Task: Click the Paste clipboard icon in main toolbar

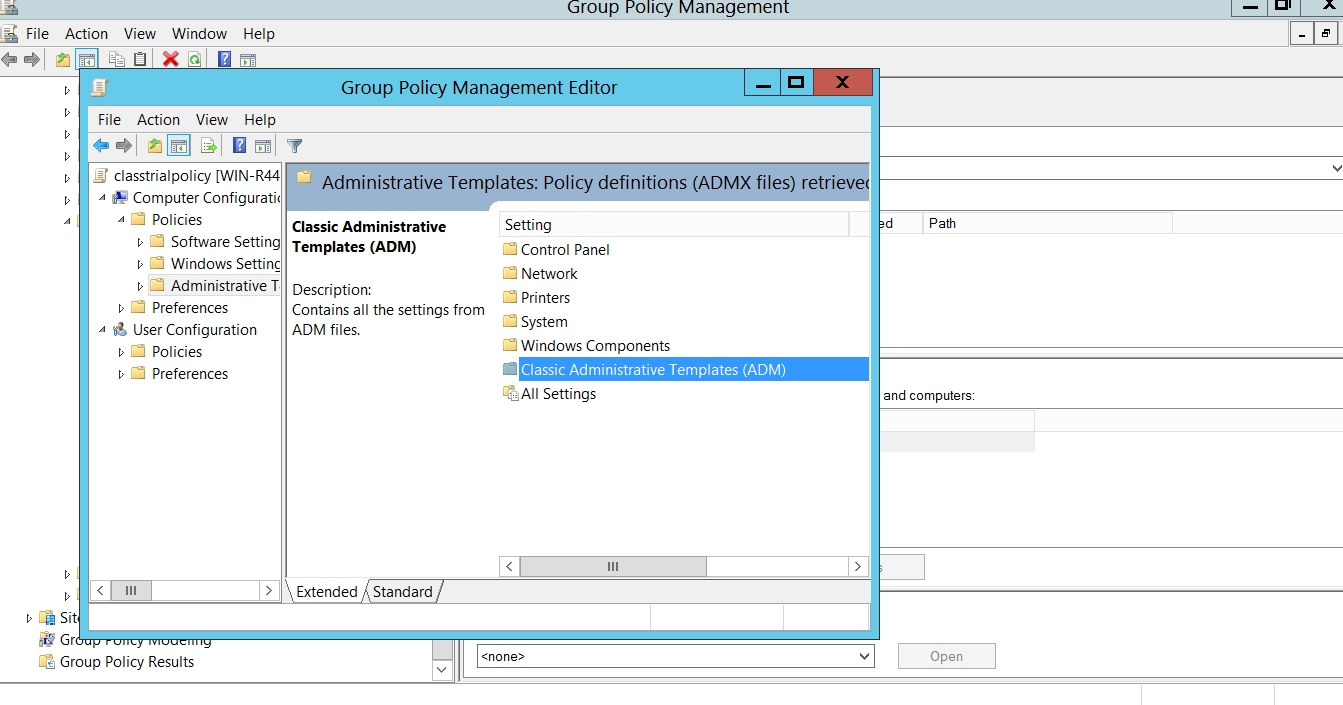Action: point(140,60)
